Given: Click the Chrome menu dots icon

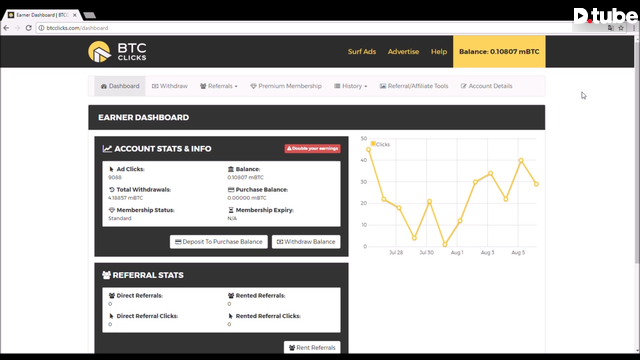Looking at the screenshot, I should tap(633, 28).
